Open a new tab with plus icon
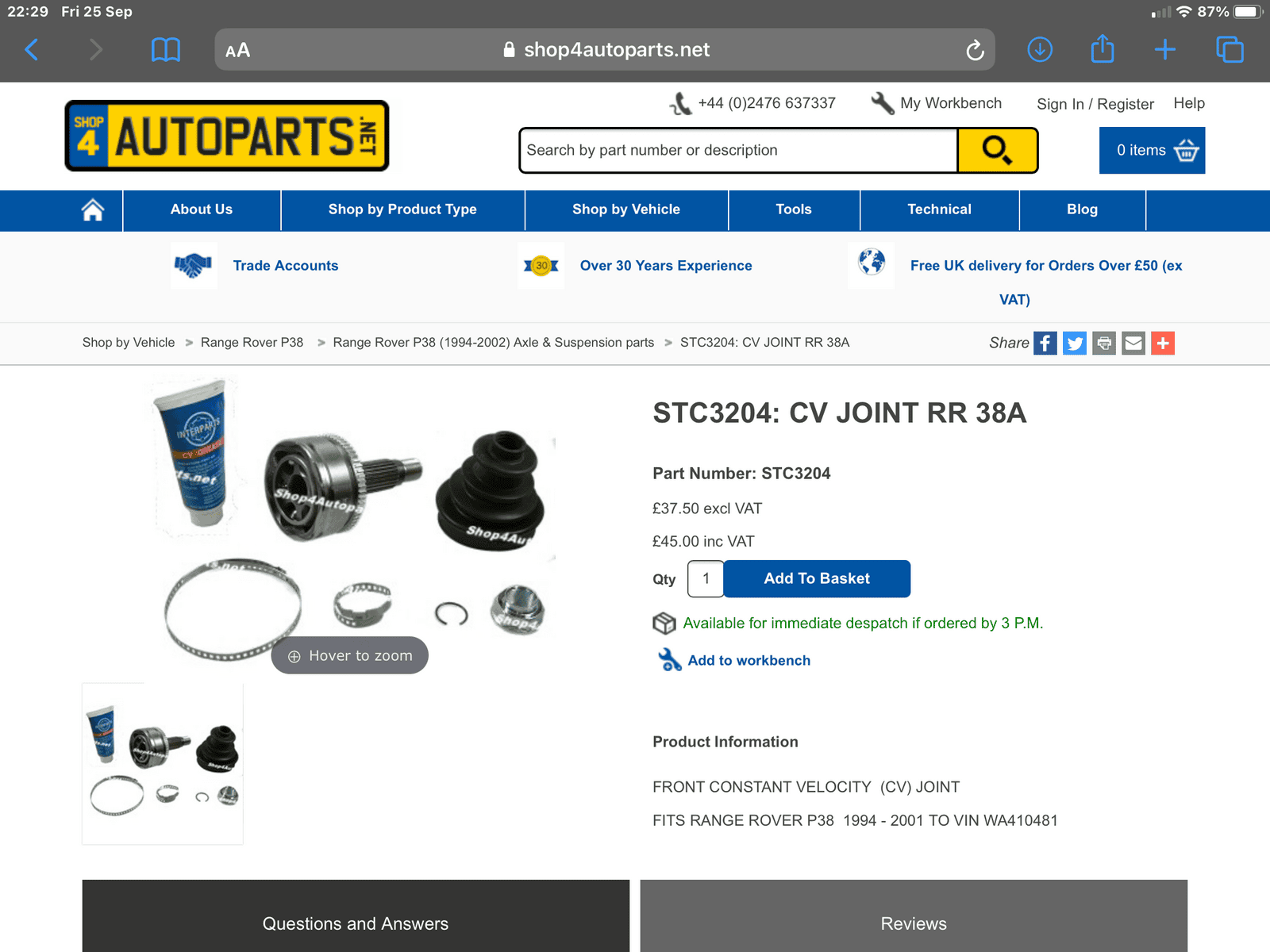 tap(1164, 50)
